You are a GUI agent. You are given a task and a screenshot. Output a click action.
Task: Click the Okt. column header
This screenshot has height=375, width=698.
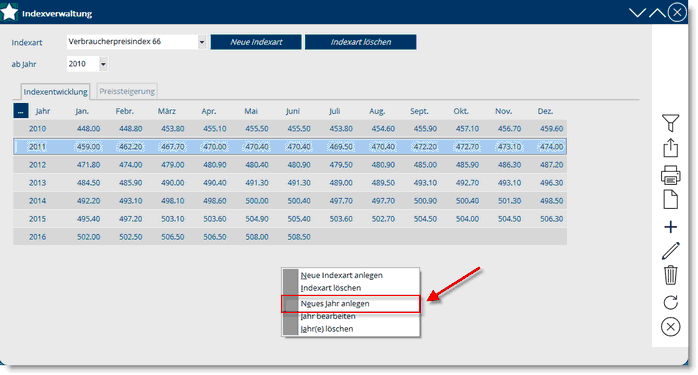(x=461, y=111)
